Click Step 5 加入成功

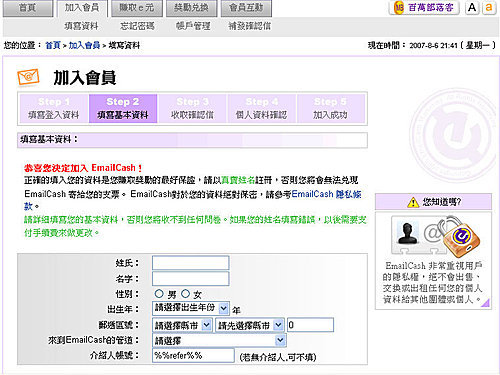click(x=330, y=109)
